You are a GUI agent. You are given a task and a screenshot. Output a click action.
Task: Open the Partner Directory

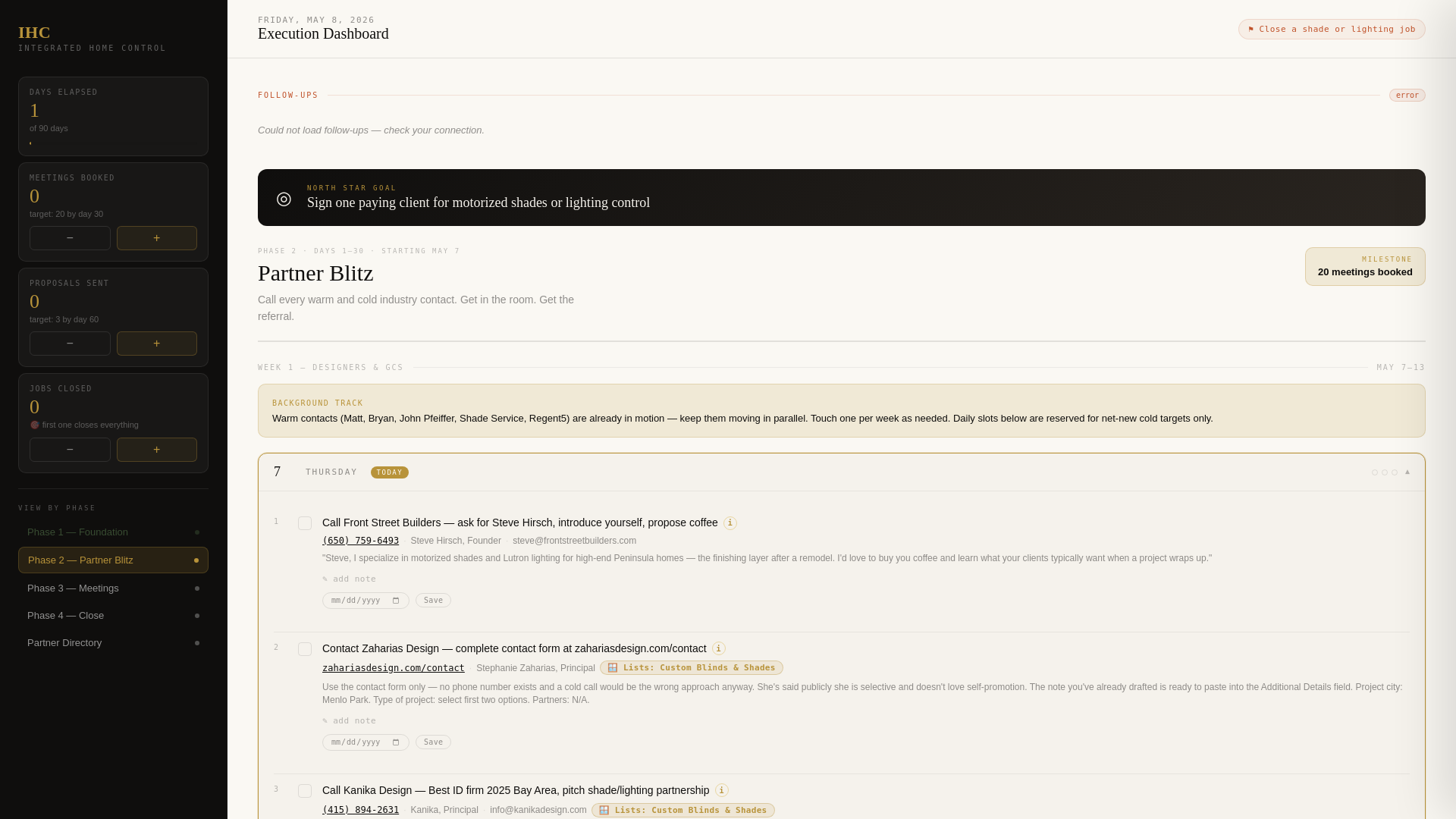coord(113,643)
